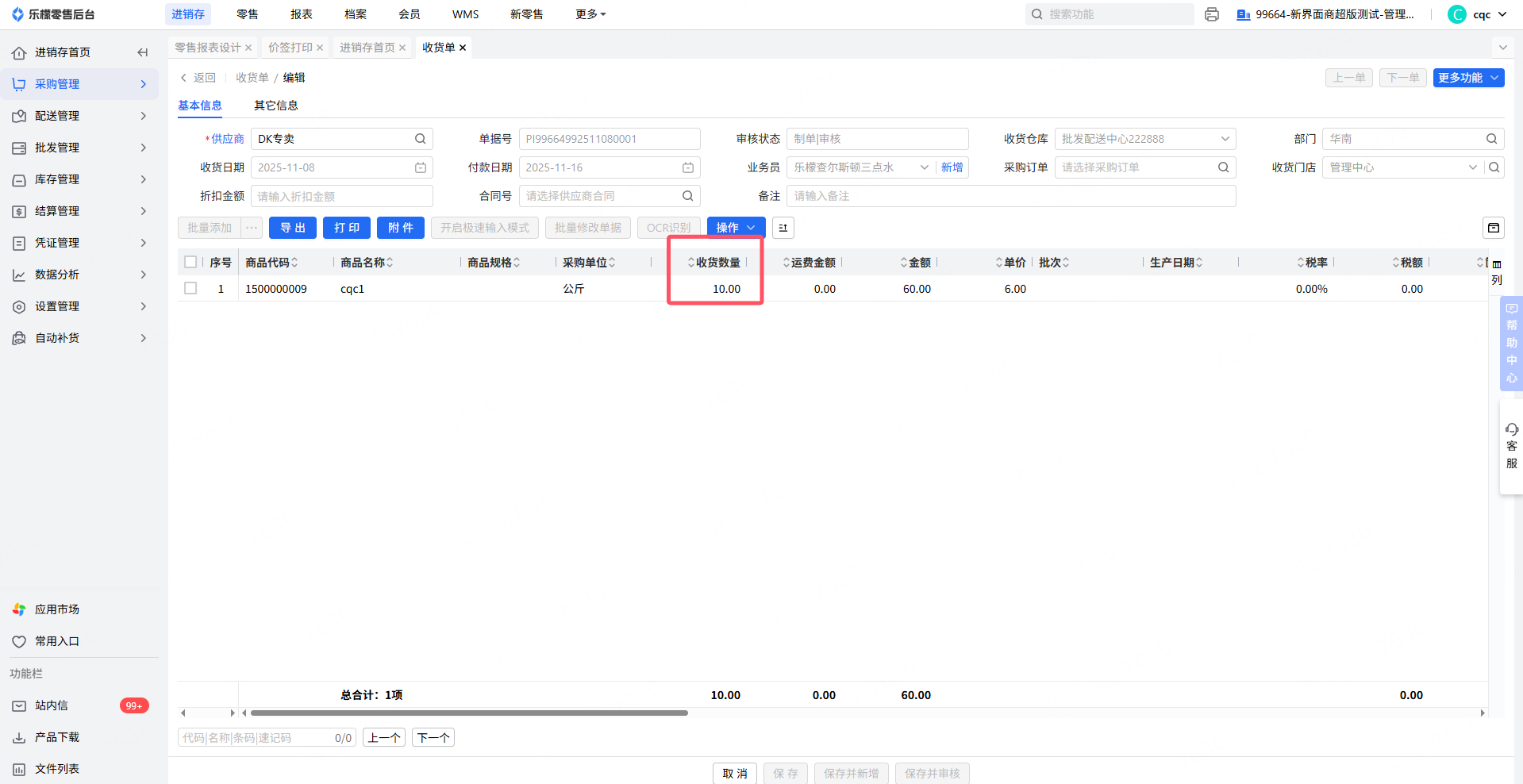The width and height of the screenshot is (1523, 784).
Task: Open the 站内信 messages icon
Action: coord(19,705)
